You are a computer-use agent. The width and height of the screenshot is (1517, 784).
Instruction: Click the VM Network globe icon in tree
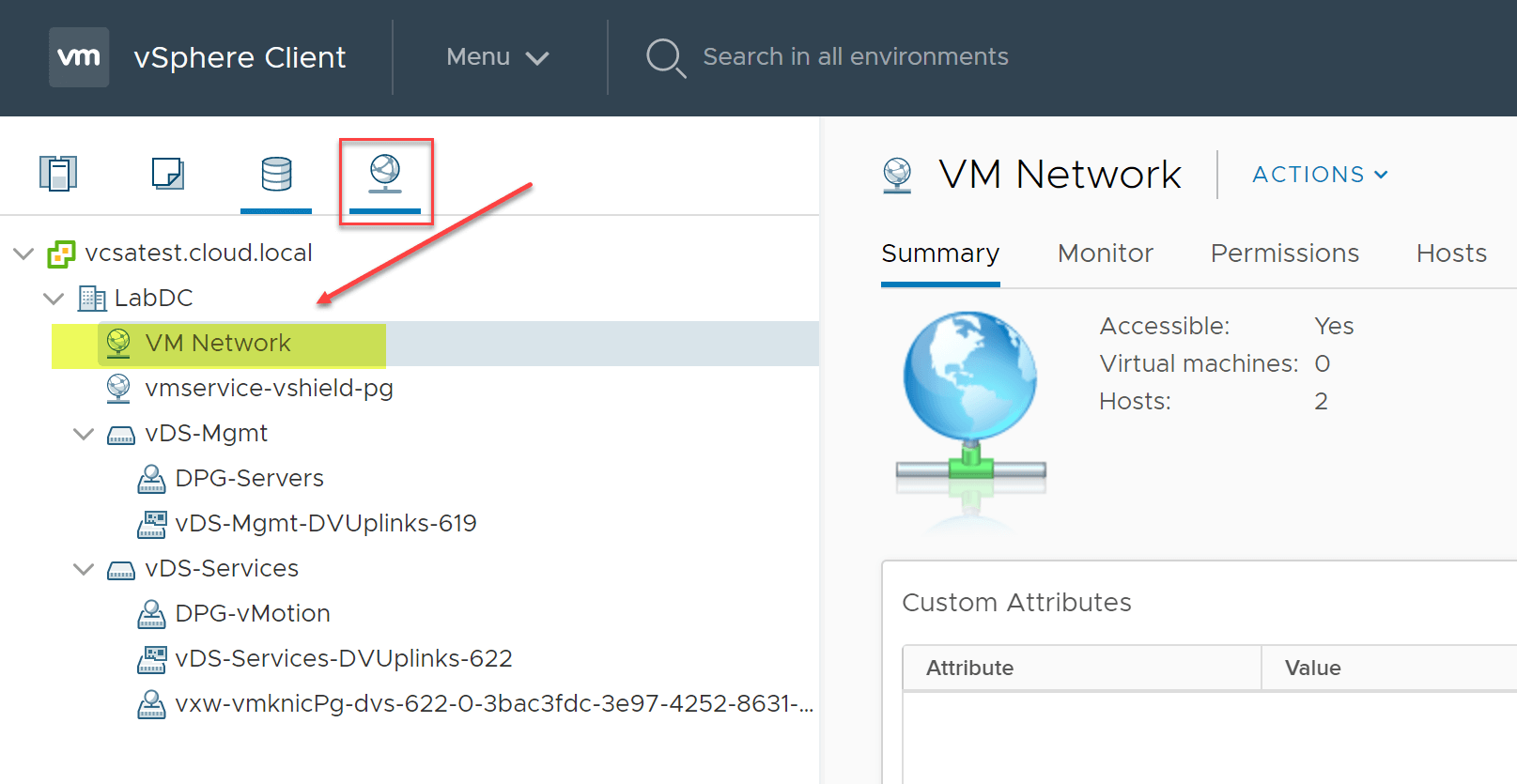point(118,343)
